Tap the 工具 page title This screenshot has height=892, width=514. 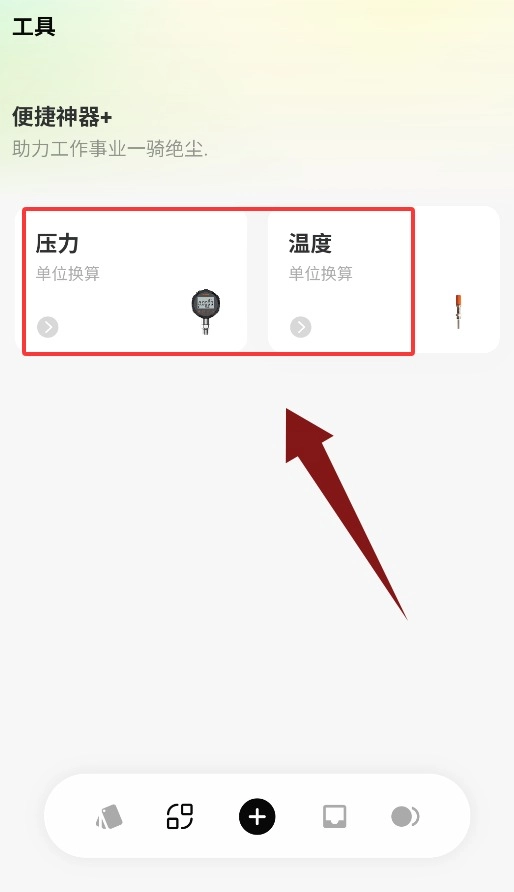(x=34, y=27)
